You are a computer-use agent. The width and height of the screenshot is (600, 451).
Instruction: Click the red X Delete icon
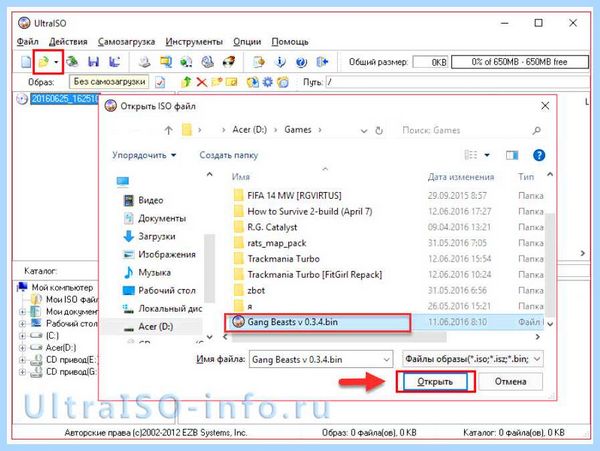pyautogui.click(x=202, y=82)
